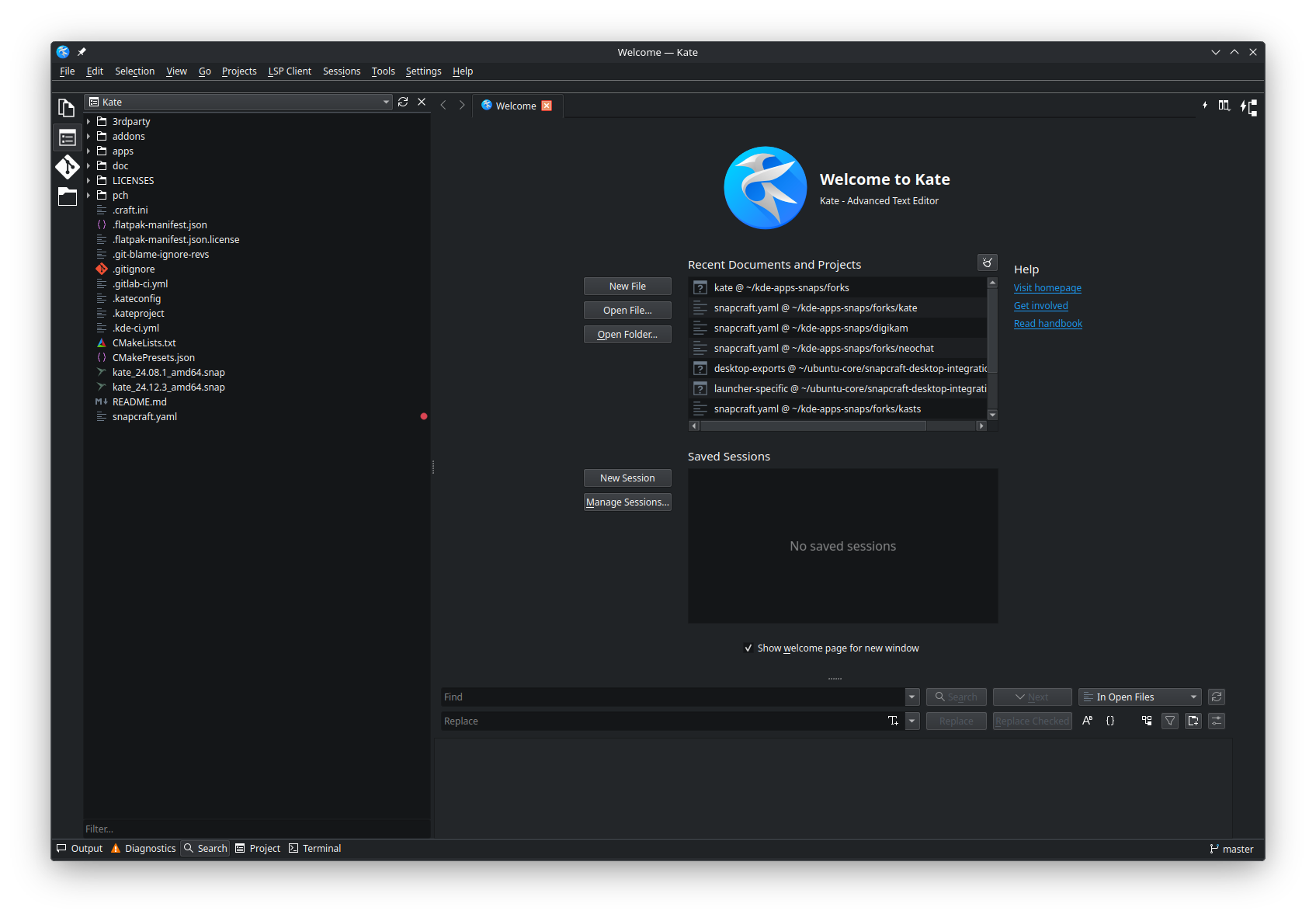
Task: Clear recent documents with broom icon
Action: pyautogui.click(x=988, y=262)
